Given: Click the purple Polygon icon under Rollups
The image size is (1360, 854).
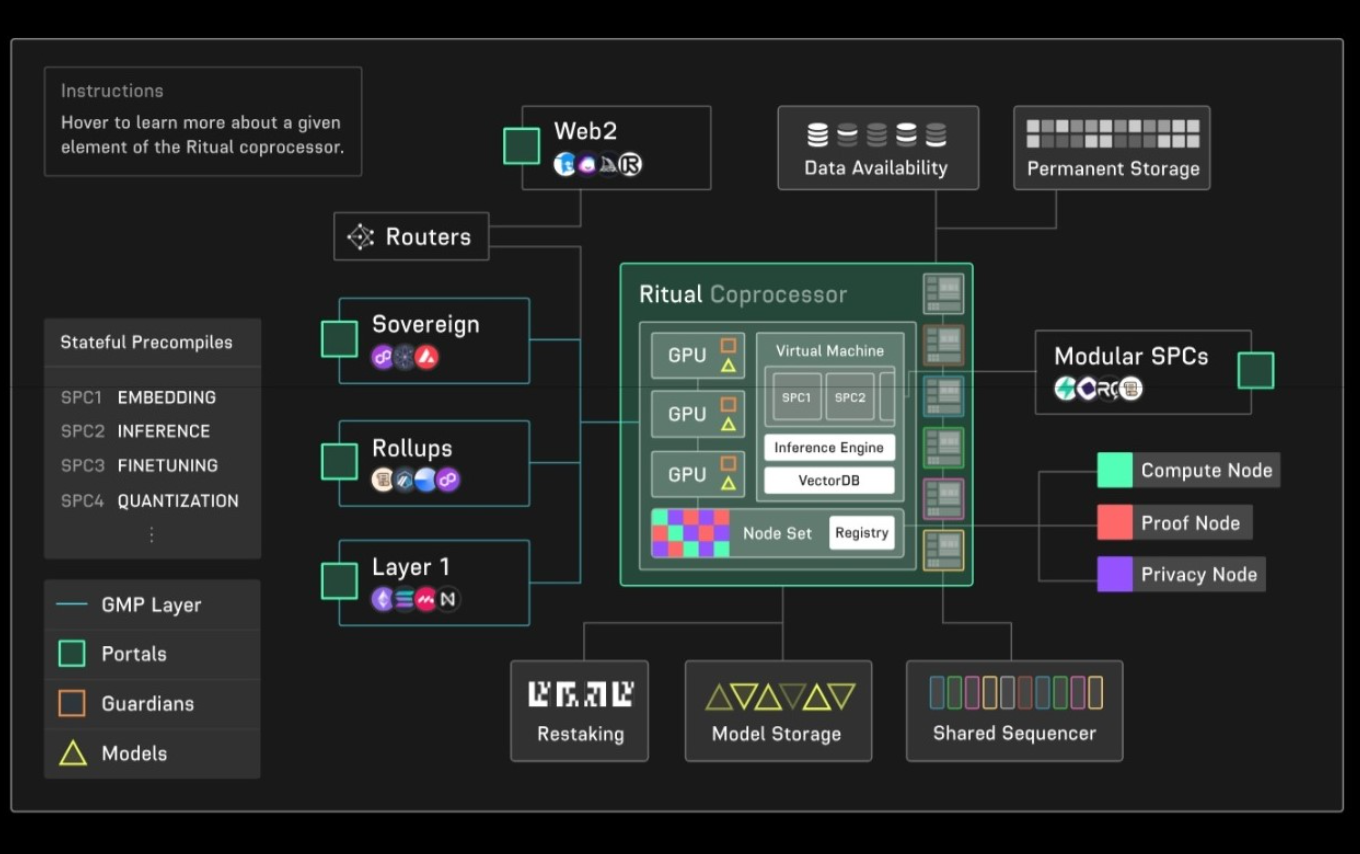Looking at the screenshot, I should tap(448, 480).
